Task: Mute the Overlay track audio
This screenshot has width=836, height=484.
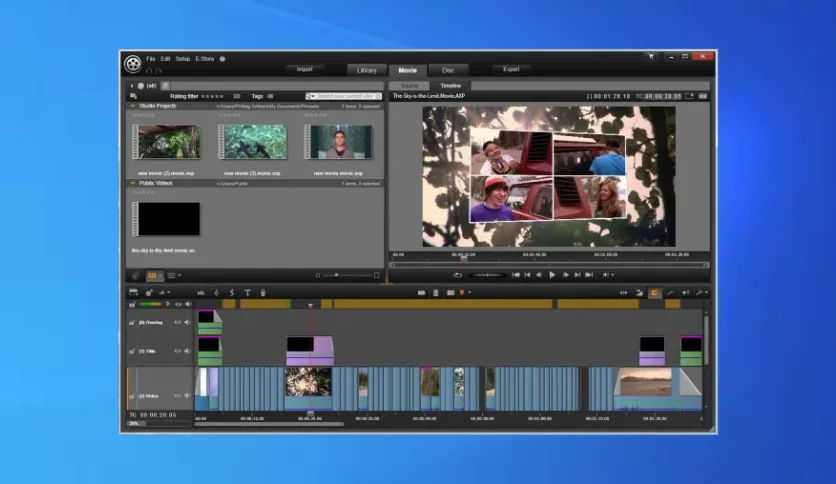Action: (187, 322)
